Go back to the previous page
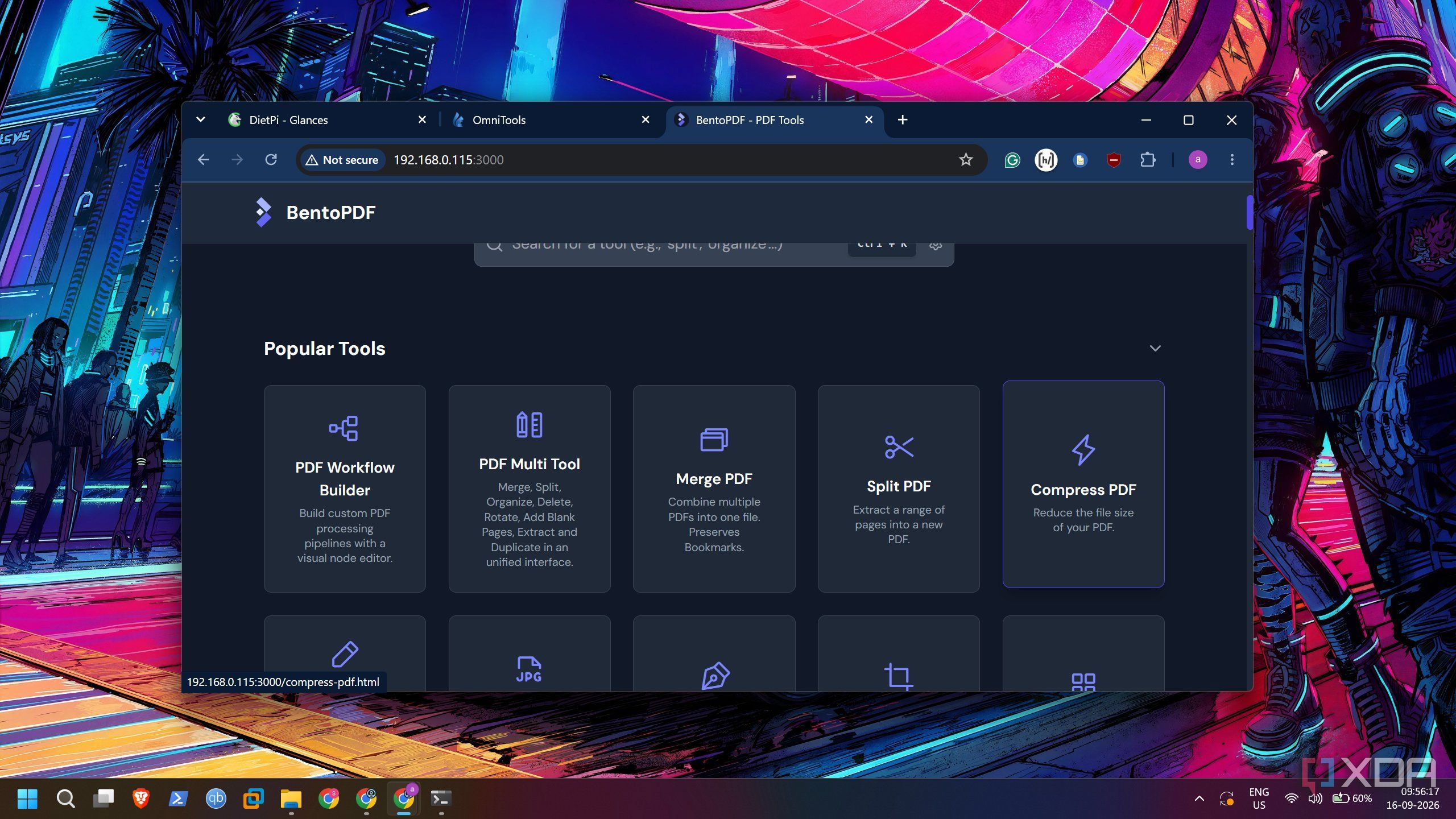 [203, 160]
